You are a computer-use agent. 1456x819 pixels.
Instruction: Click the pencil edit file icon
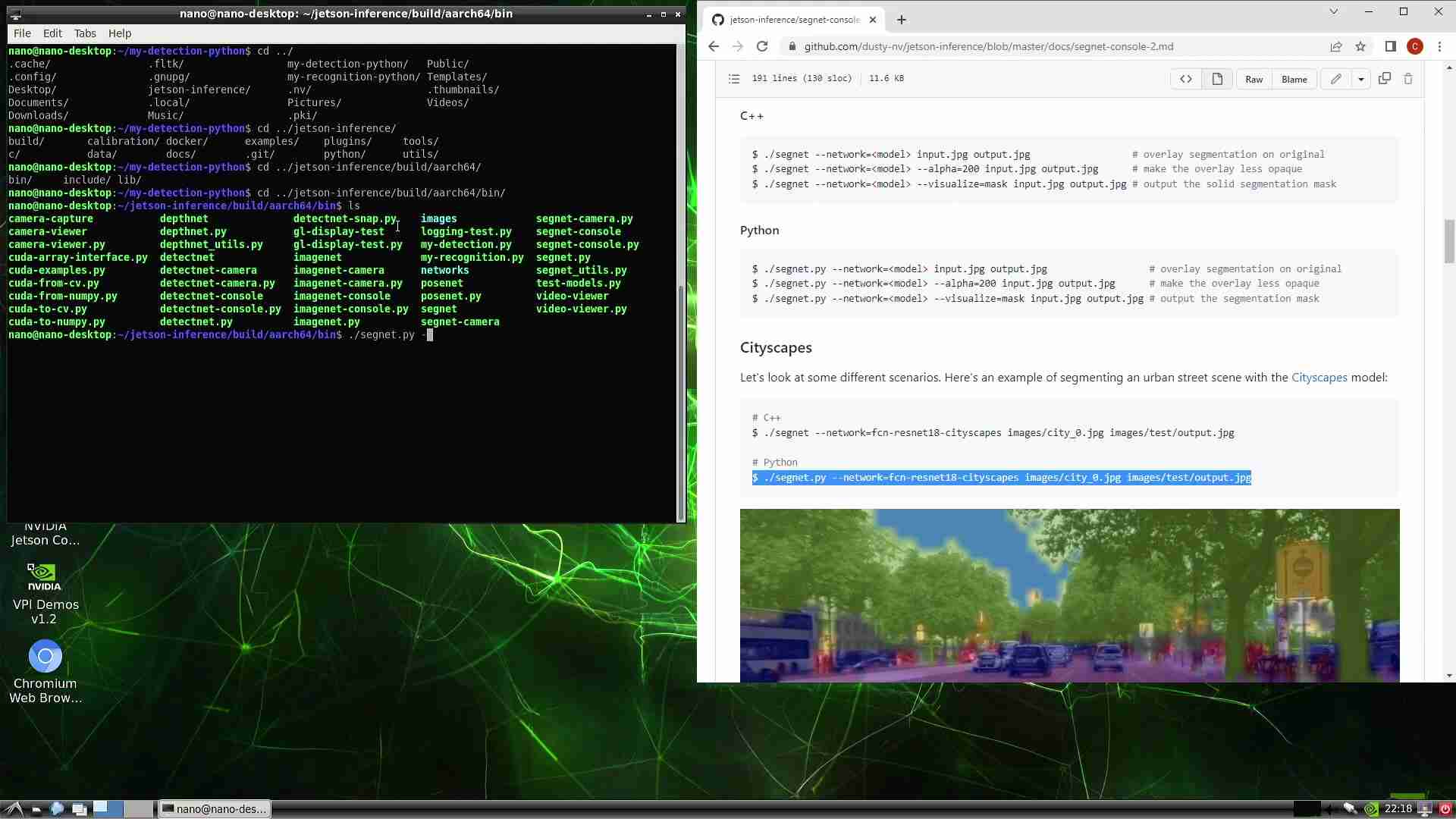coord(1335,79)
